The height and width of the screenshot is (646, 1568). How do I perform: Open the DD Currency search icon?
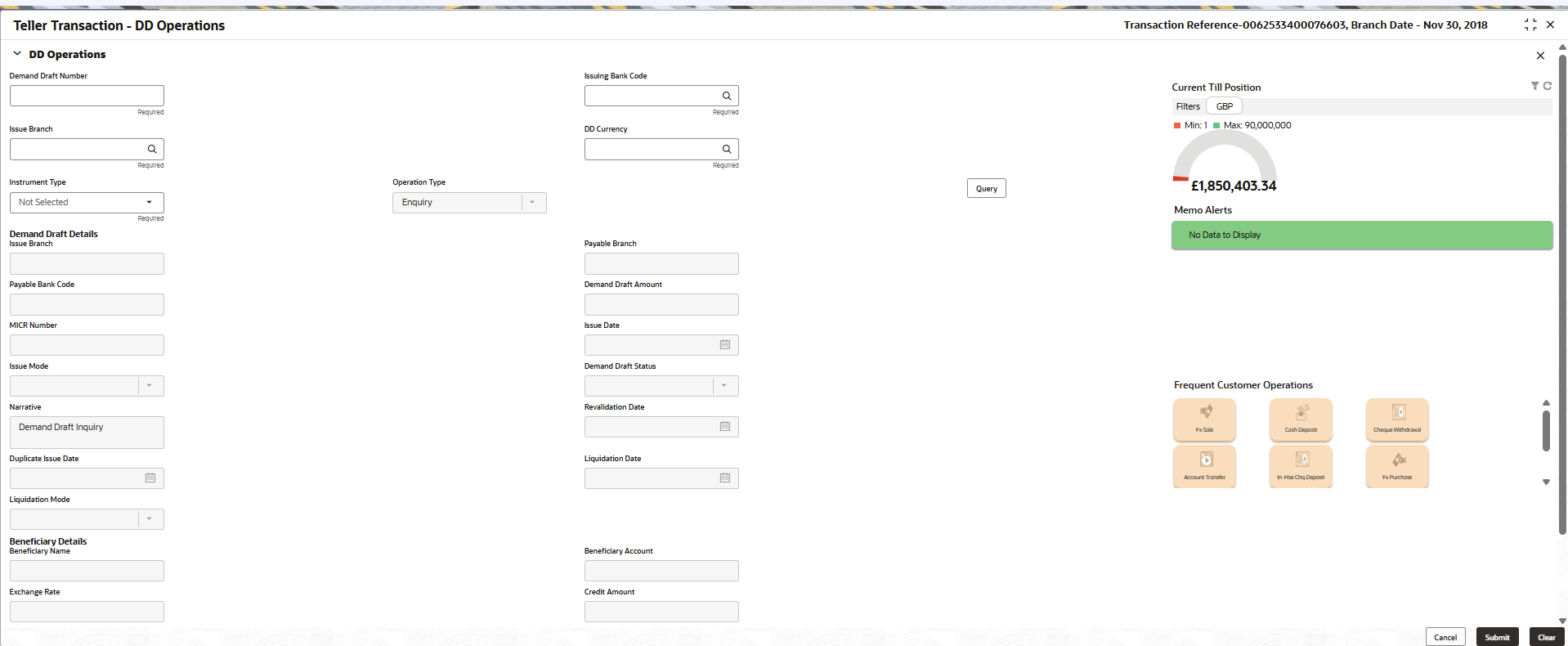(x=726, y=149)
